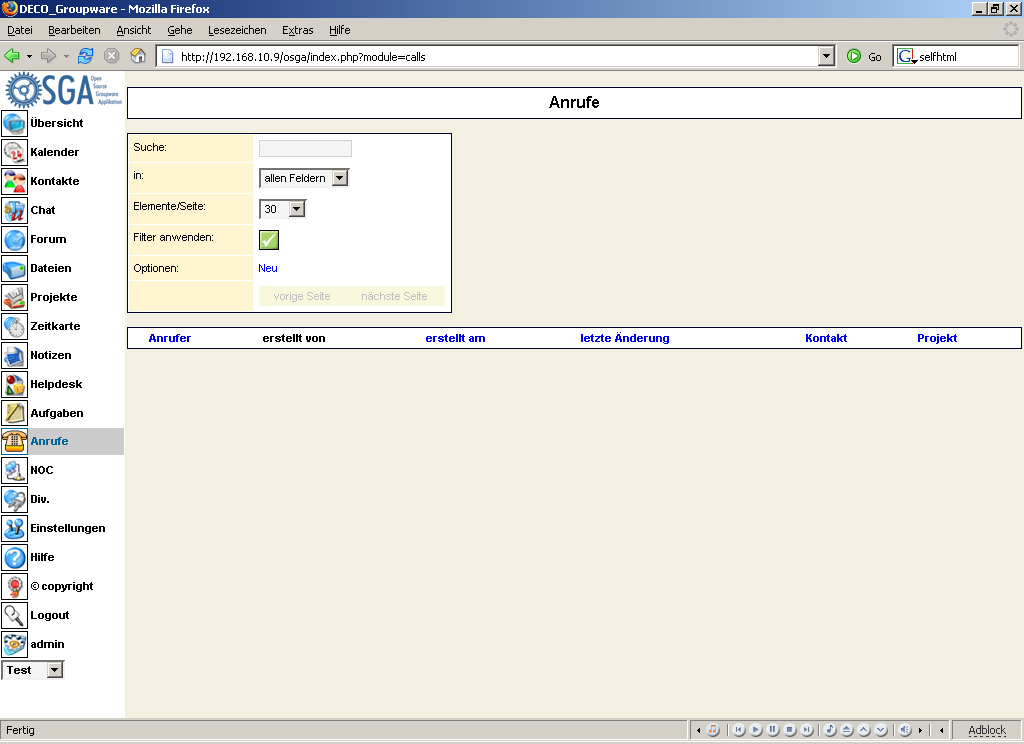Click the Logout magnifier icon
The width and height of the screenshot is (1024, 744).
(x=14, y=615)
